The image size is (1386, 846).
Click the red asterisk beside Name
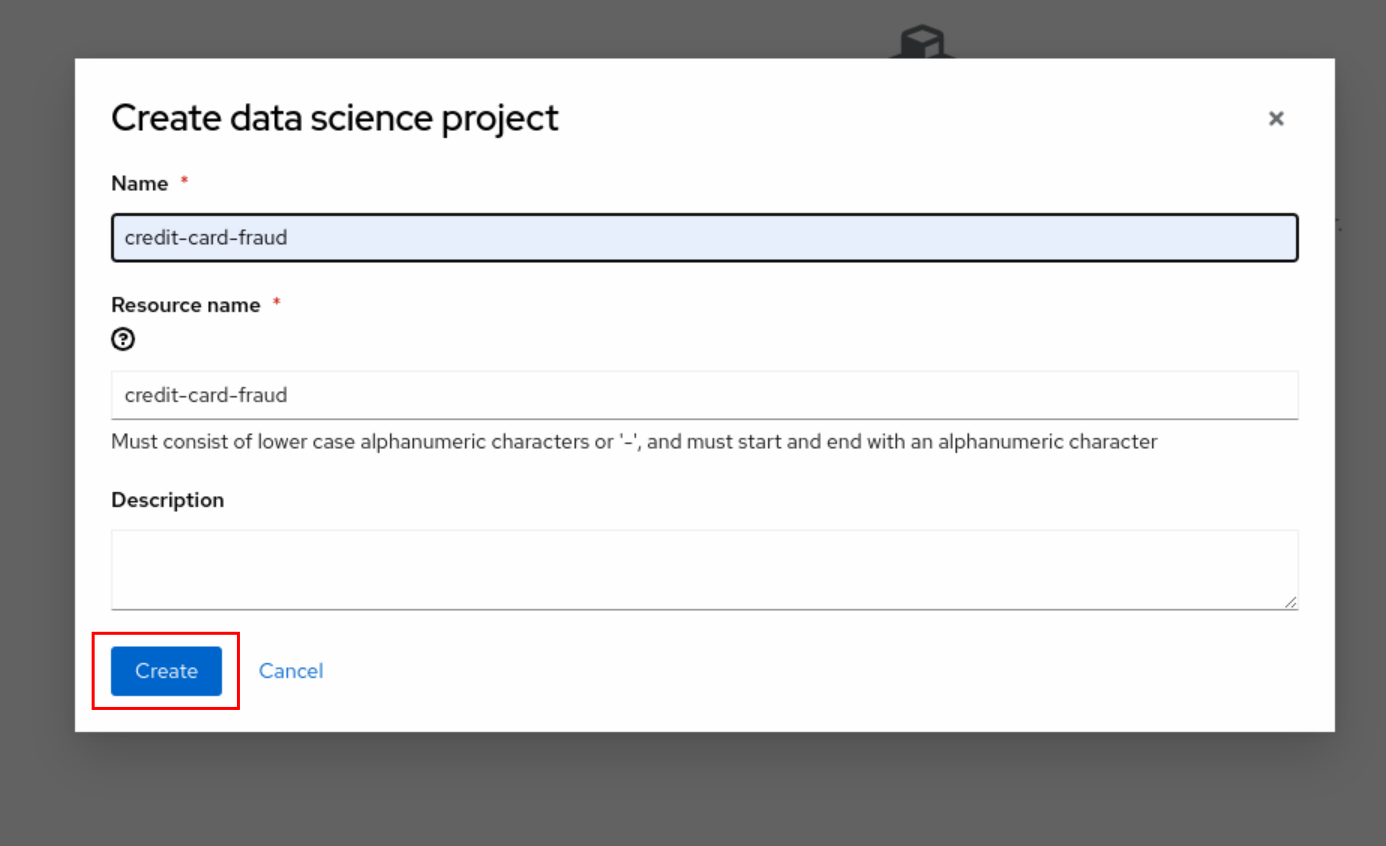click(x=184, y=183)
